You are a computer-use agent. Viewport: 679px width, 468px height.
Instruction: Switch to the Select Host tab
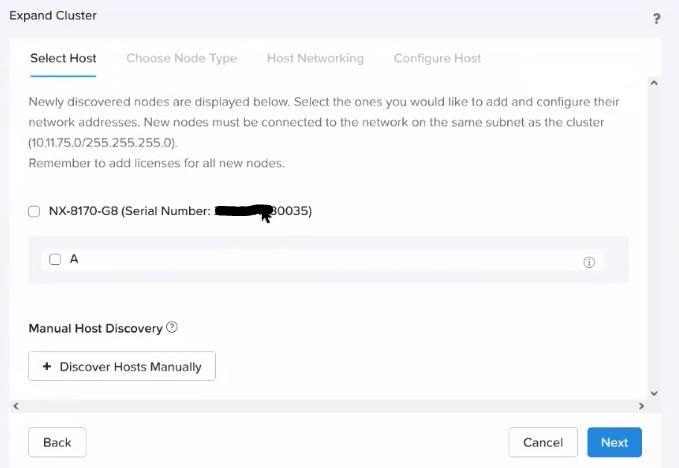pos(63,58)
